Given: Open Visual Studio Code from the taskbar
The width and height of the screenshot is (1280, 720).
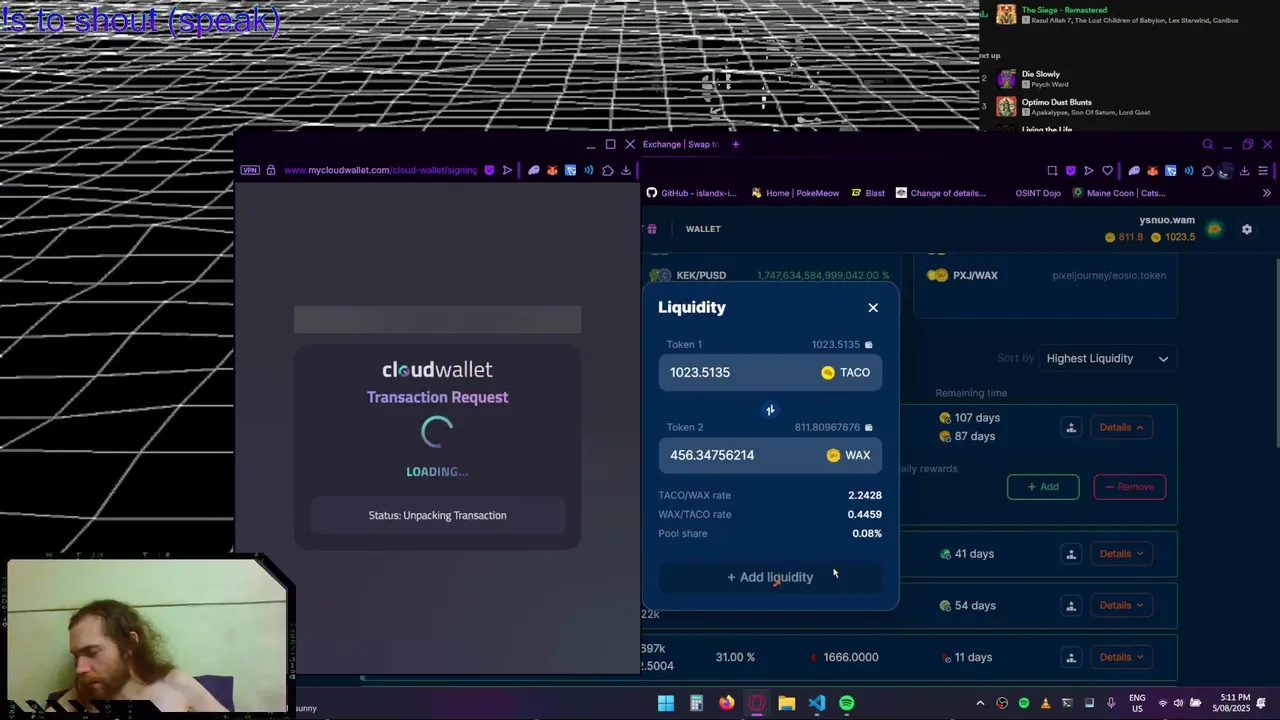Looking at the screenshot, I should tap(817, 703).
